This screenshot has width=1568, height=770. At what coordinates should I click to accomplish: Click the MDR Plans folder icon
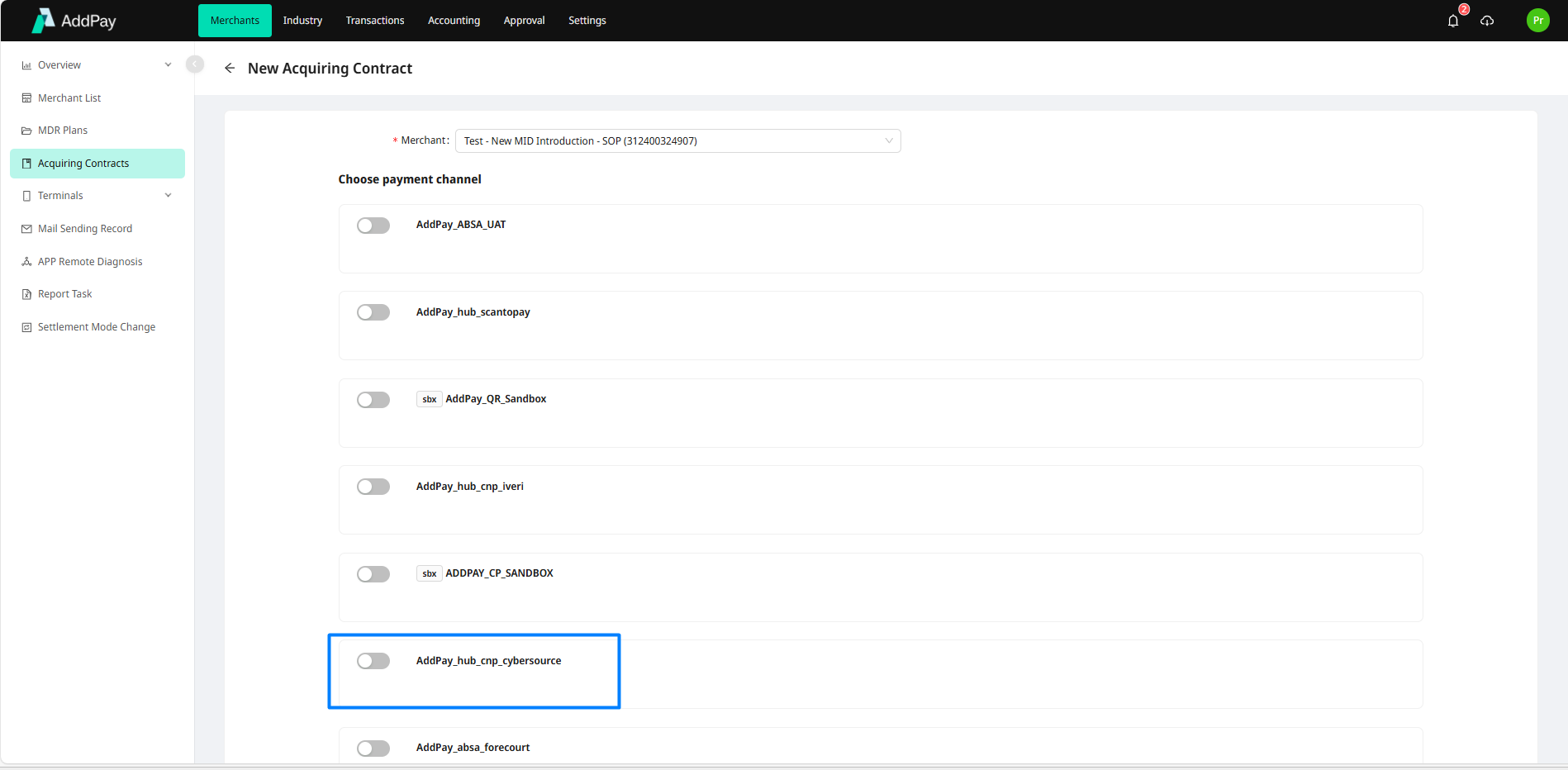(x=26, y=131)
